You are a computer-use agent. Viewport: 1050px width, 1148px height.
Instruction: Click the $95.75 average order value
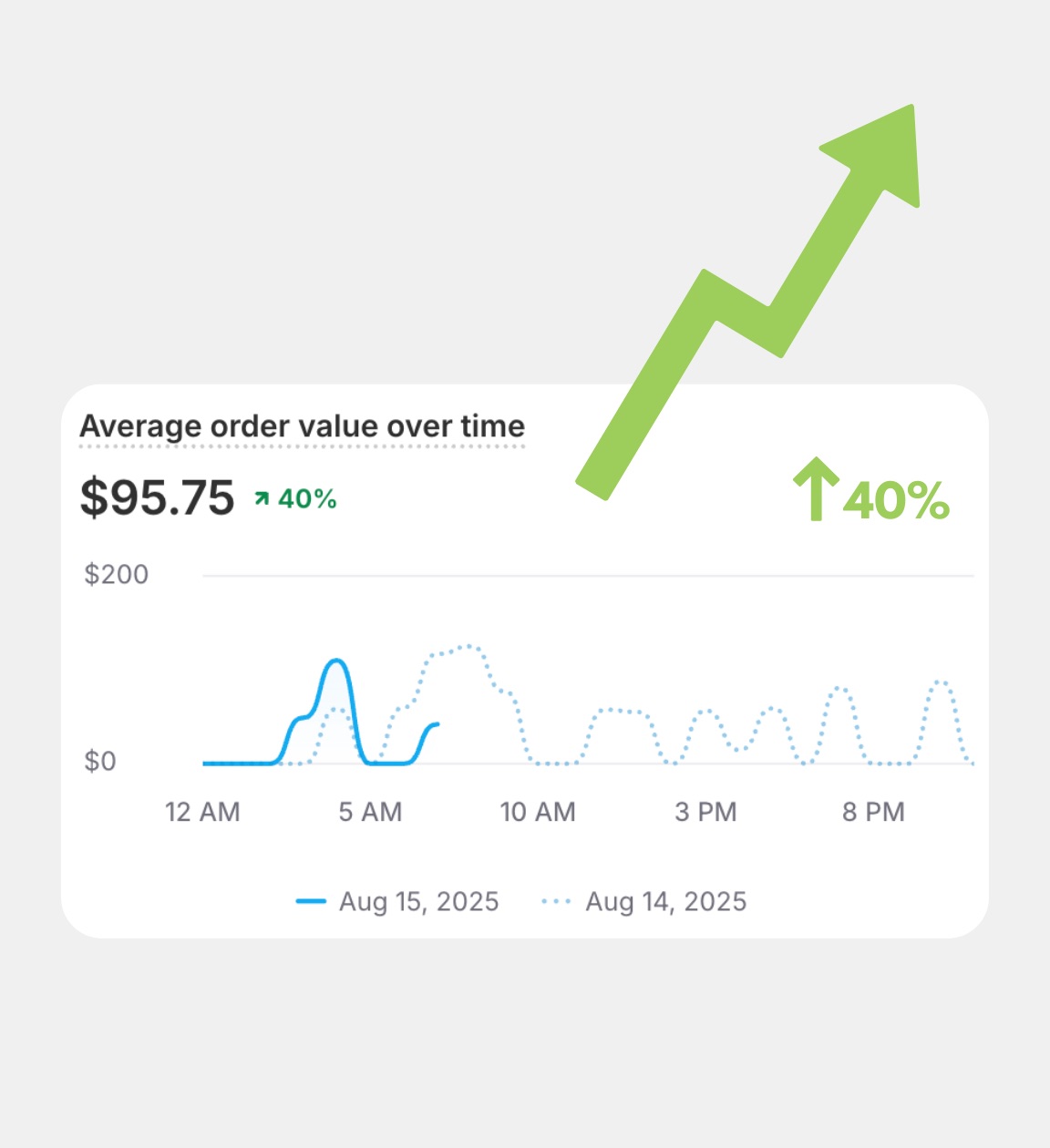(157, 497)
